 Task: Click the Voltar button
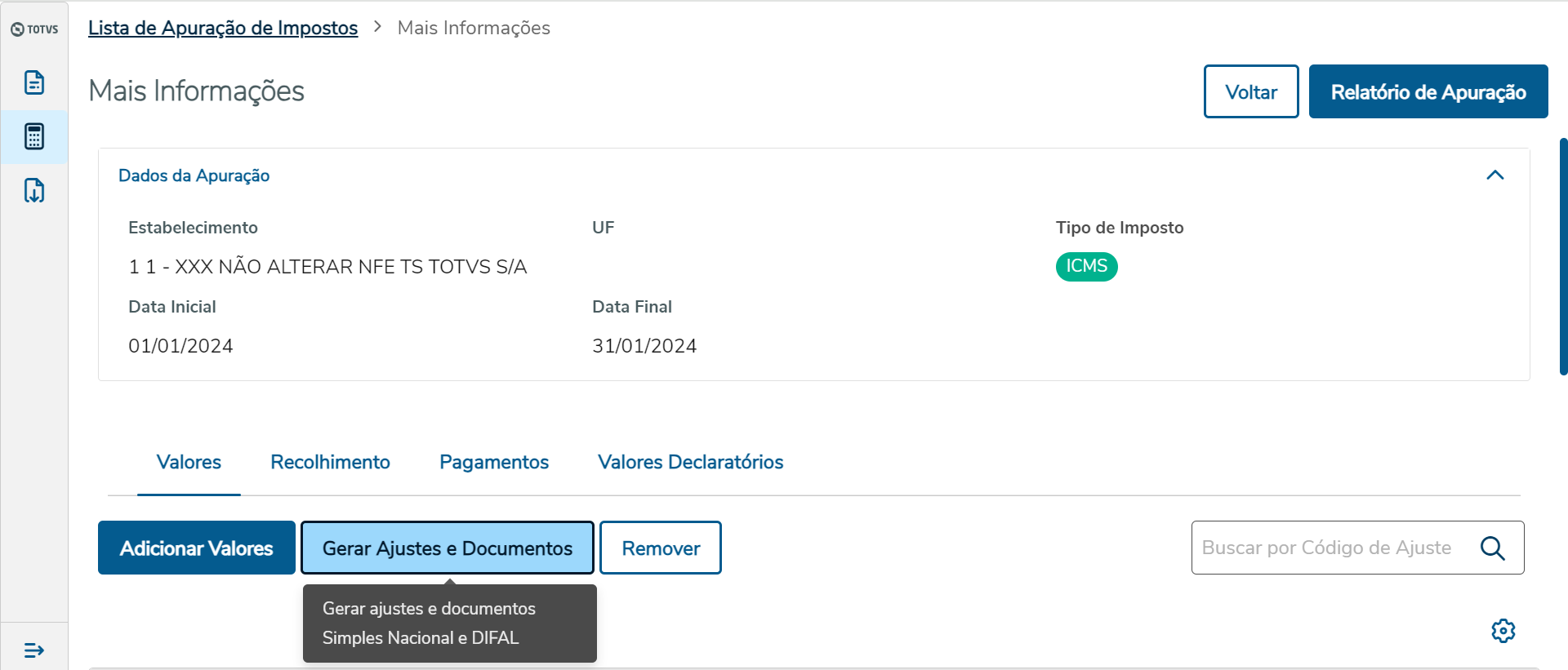click(x=1250, y=92)
